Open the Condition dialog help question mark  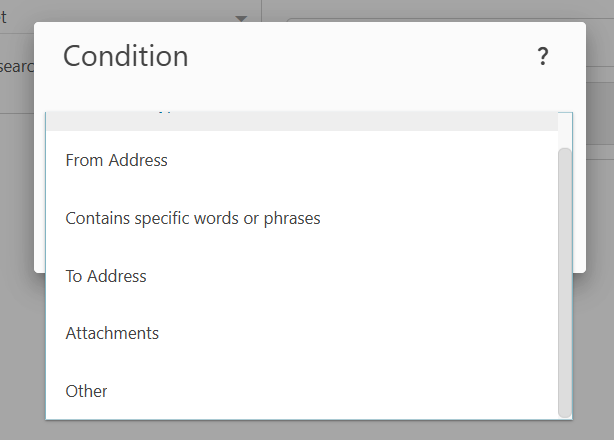pos(543,57)
